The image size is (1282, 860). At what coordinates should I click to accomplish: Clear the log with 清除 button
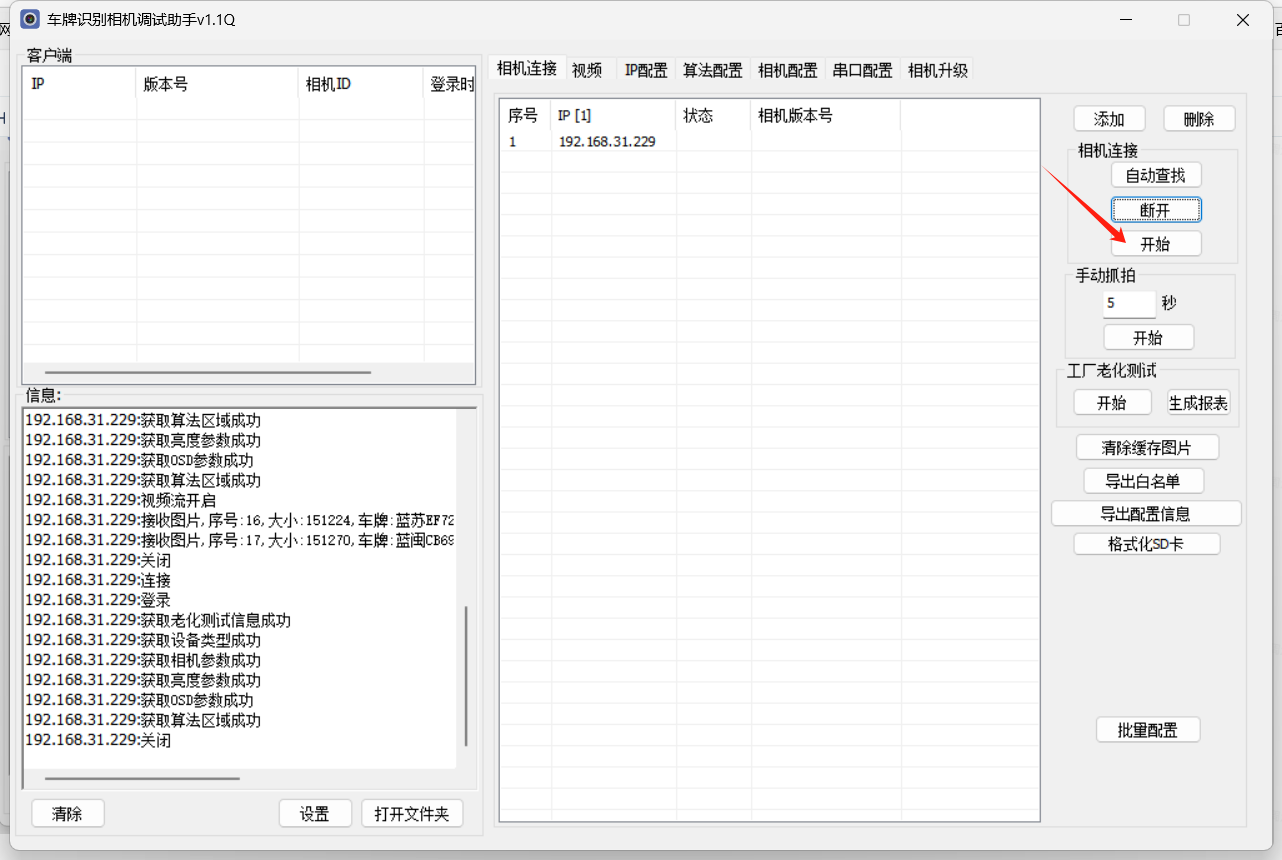[68, 814]
